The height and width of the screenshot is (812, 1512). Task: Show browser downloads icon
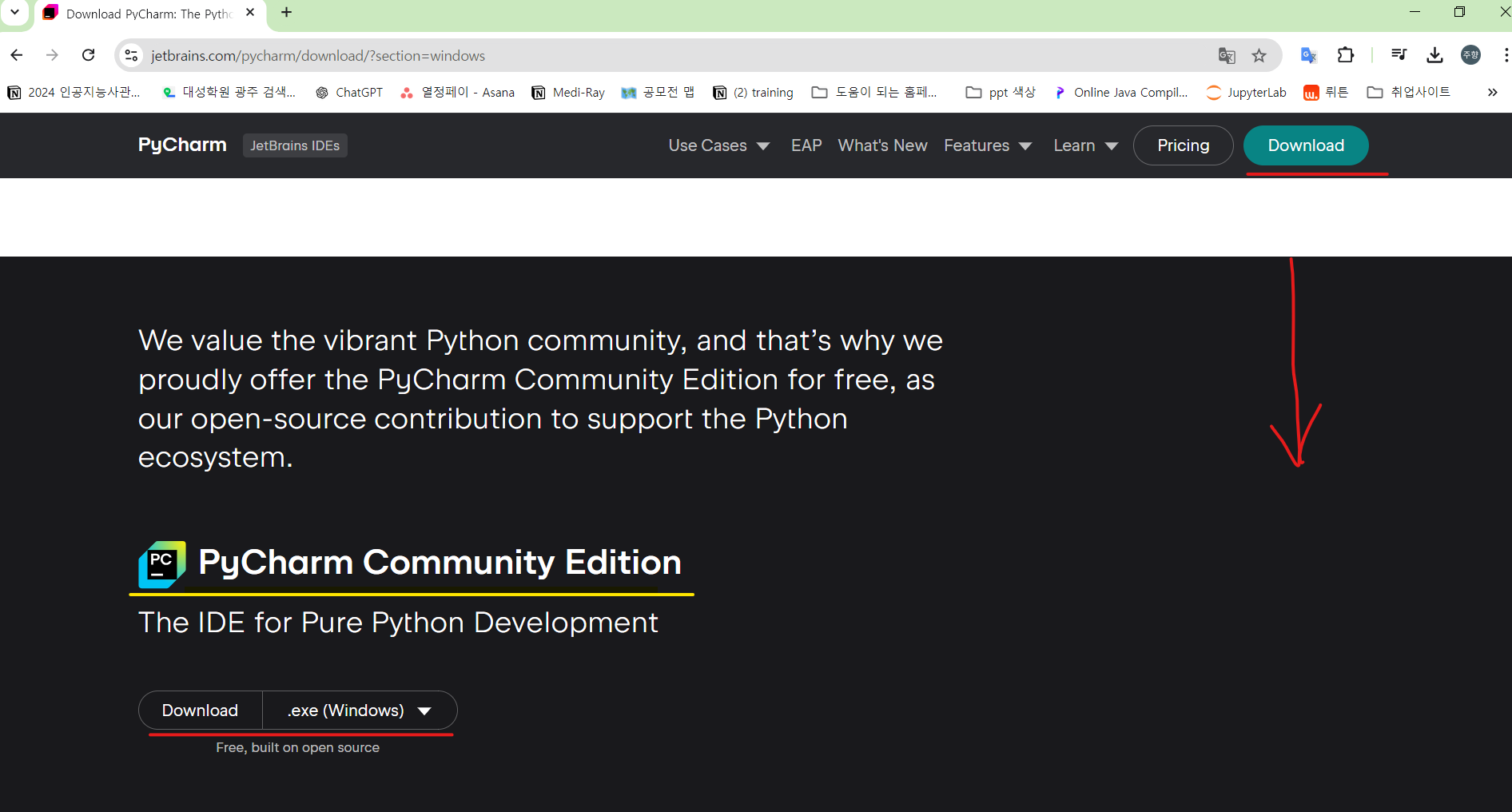tap(1435, 55)
